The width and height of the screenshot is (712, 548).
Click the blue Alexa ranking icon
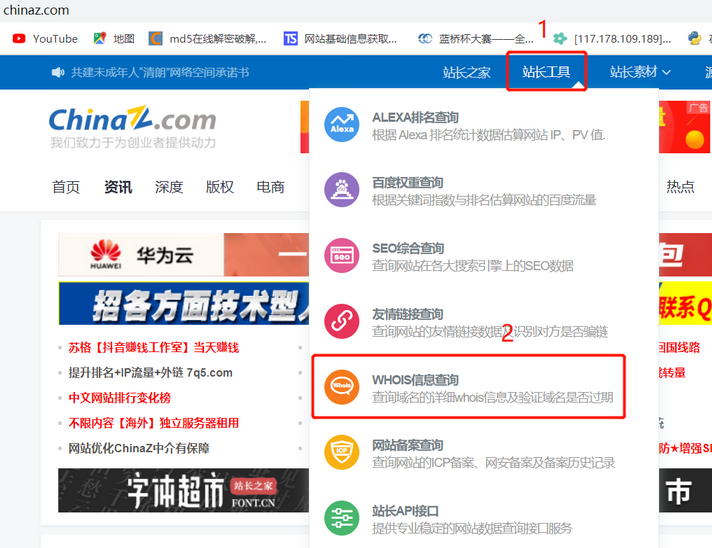341,124
